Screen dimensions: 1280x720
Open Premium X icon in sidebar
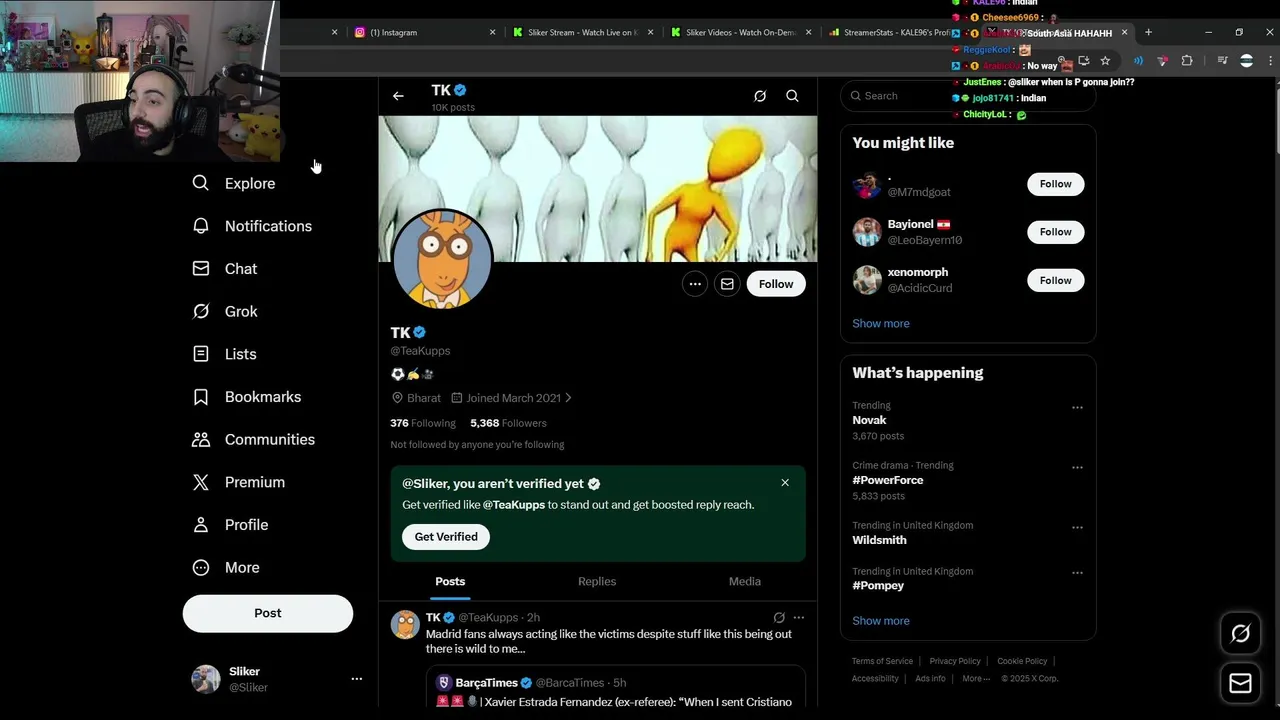[201, 482]
